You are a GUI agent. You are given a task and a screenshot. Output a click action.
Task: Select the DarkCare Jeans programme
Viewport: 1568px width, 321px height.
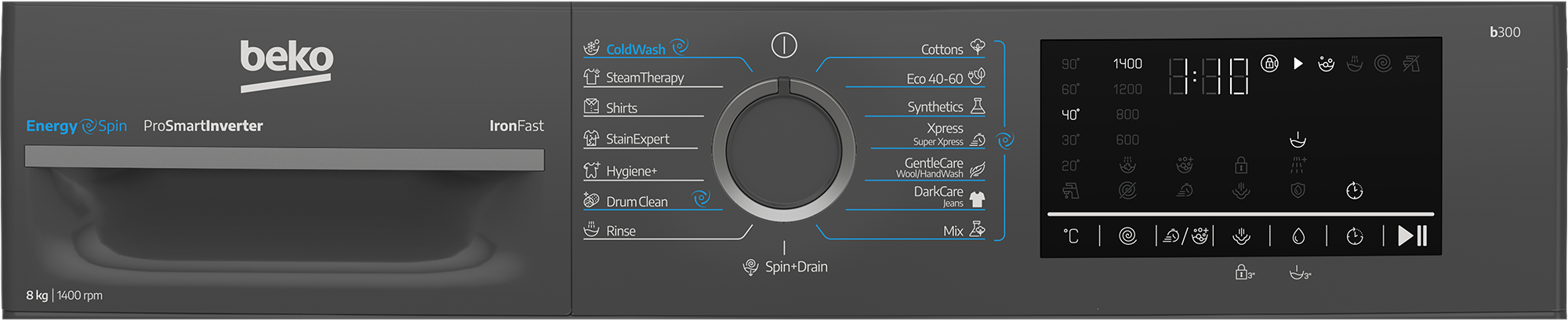coord(938,196)
